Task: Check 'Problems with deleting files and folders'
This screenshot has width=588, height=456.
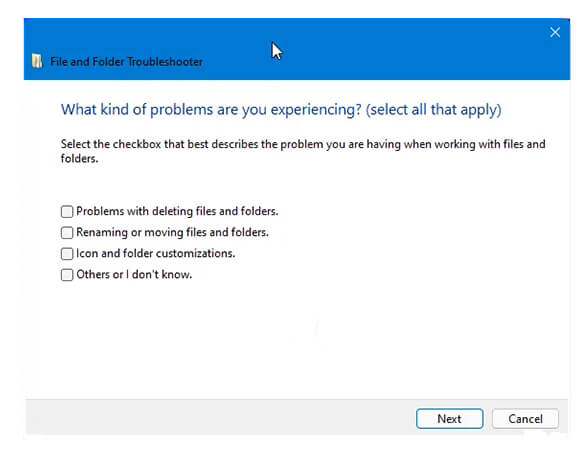Action: click(x=67, y=212)
